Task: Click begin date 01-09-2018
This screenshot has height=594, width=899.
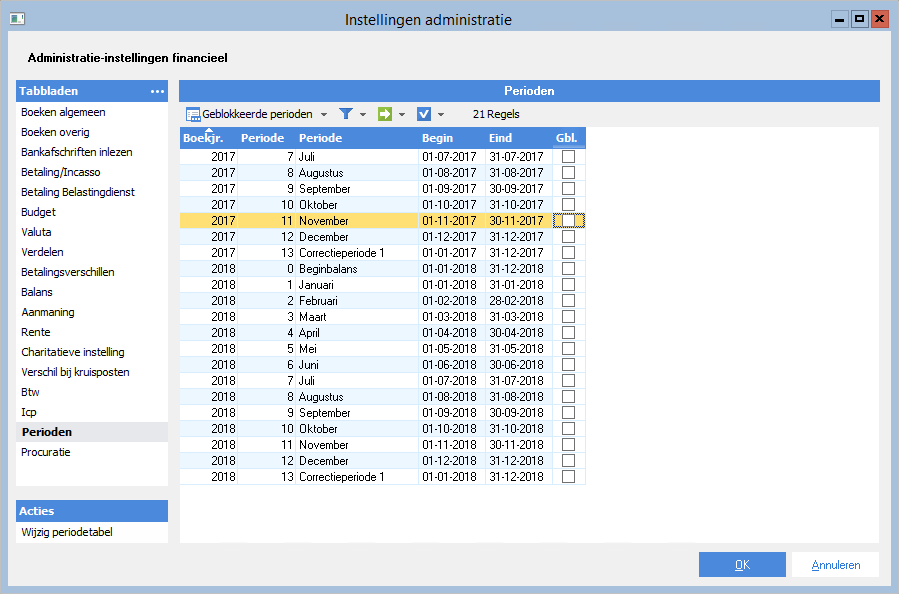Action: tap(449, 413)
